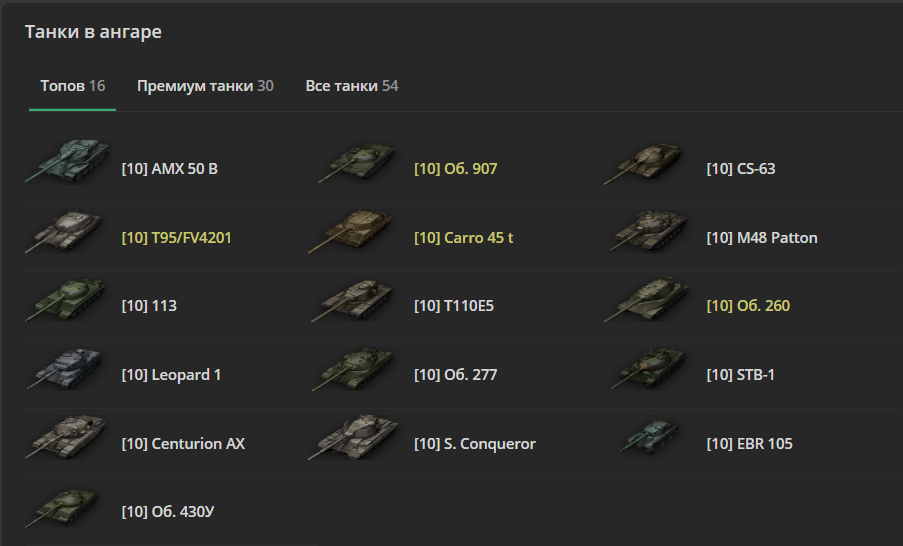The height and width of the screenshot is (546, 903).
Task: Click the STB-1 tank thumbnail
Action: pyautogui.click(x=650, y=371)
